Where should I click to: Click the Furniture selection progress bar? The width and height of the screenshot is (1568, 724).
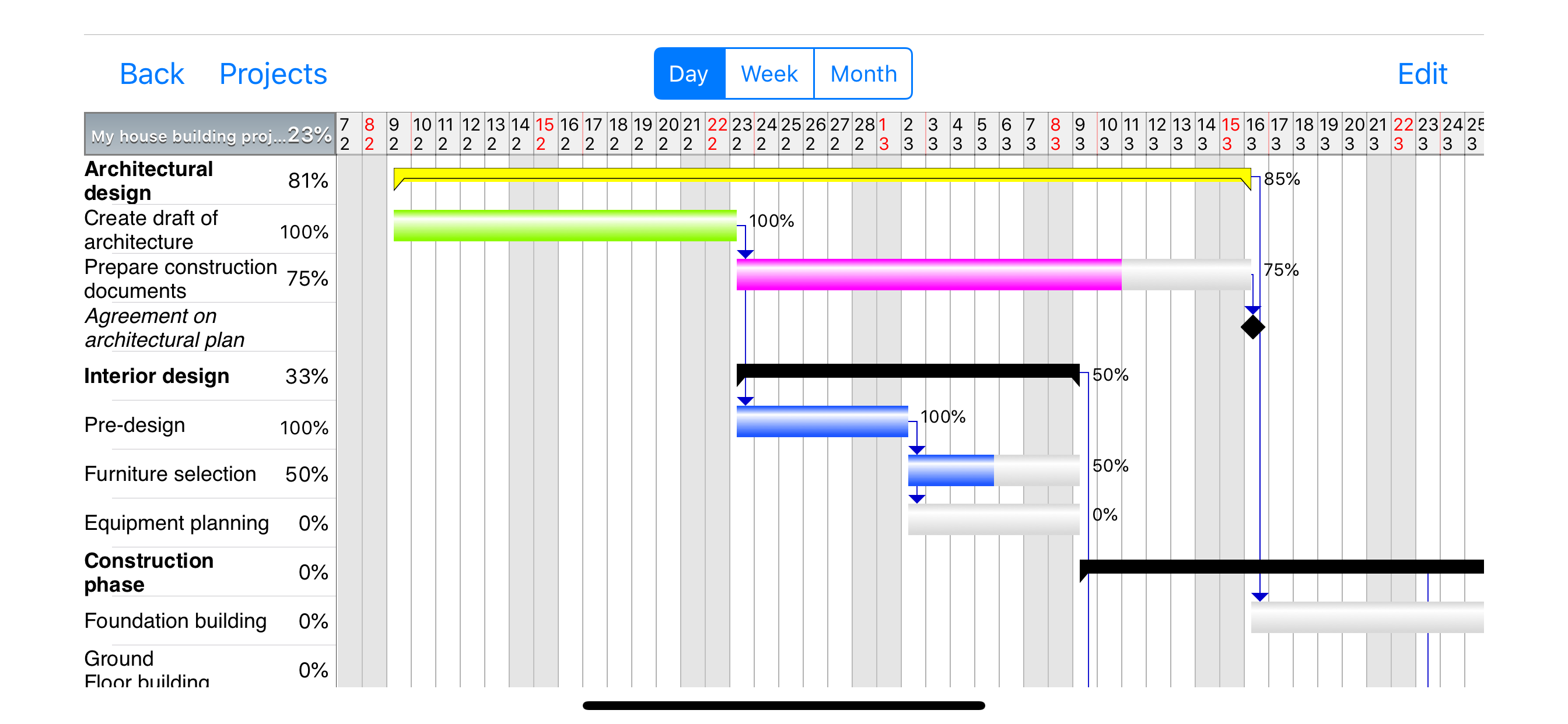point(993,470)
